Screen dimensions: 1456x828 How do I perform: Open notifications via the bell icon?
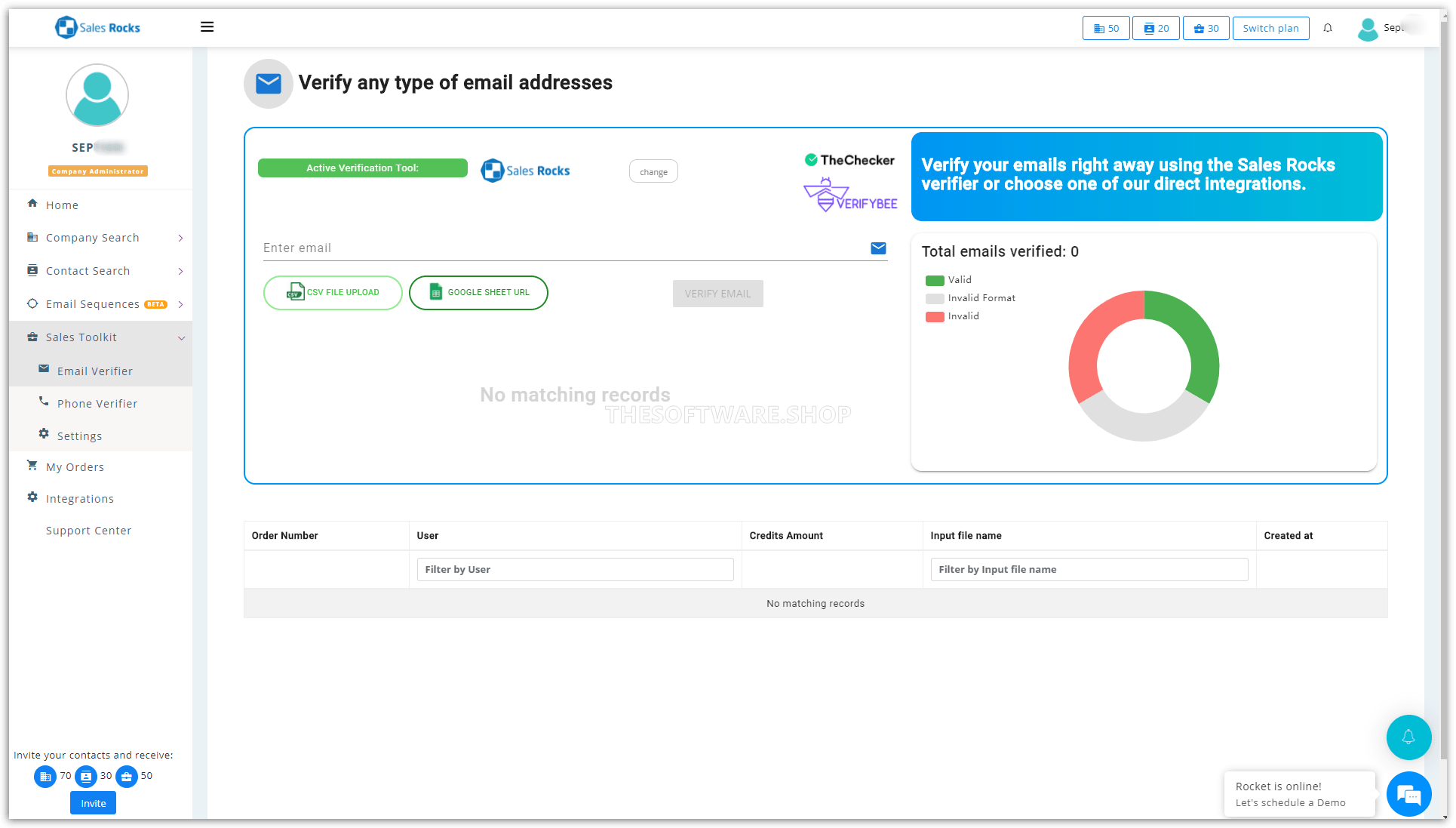[1328, 28]
